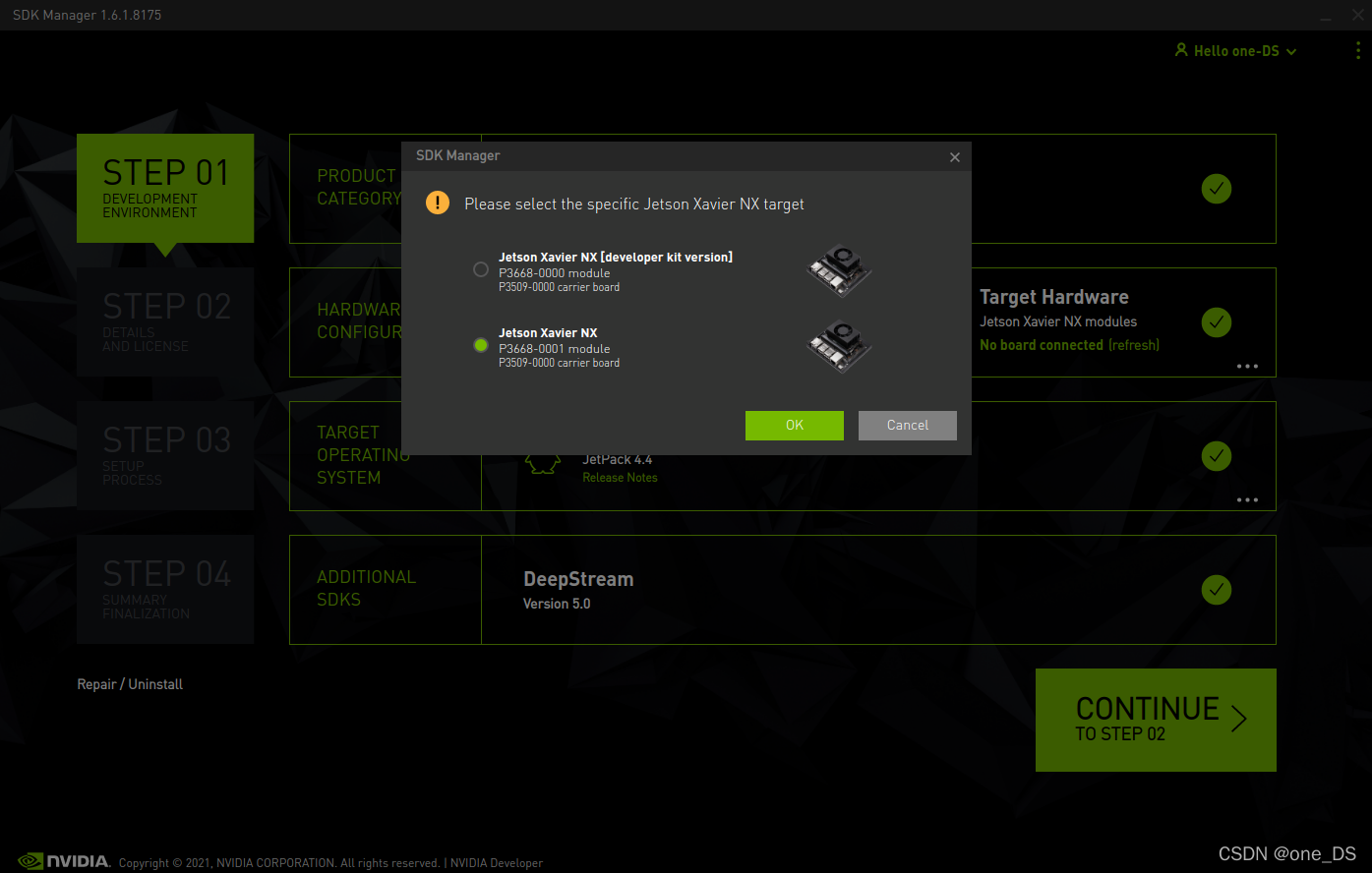This screenshot has width=1372, height=873.
Task: Open NVIDIA Developer link in footer
Action: 497,863
